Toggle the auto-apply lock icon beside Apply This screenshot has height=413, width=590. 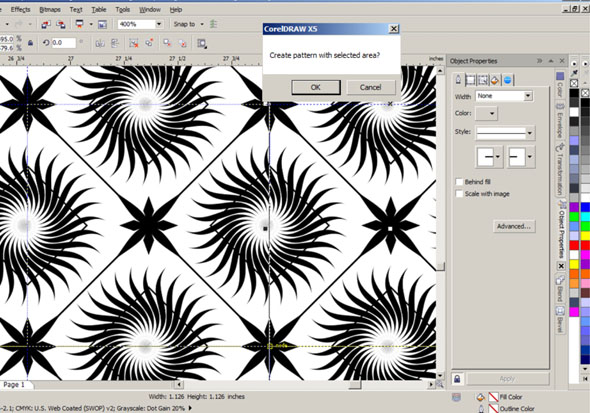coord(457,379)
